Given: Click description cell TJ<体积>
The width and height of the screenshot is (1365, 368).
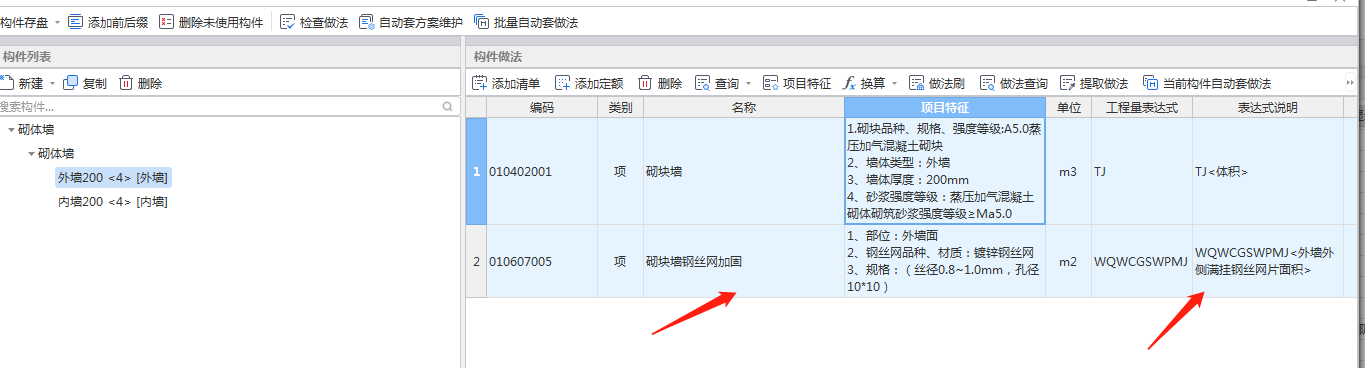Looking at the screenshot, I should [1267, 171].
